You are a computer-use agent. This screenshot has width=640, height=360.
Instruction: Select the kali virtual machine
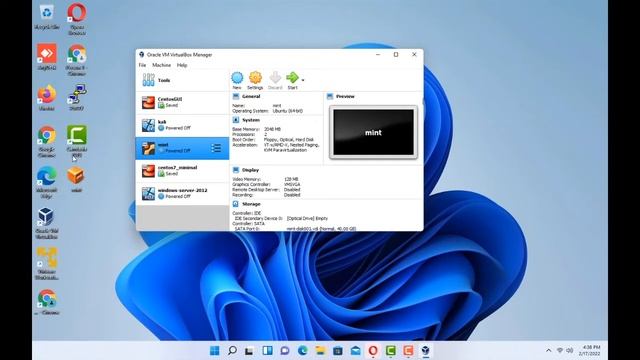[x=182, y=125]
